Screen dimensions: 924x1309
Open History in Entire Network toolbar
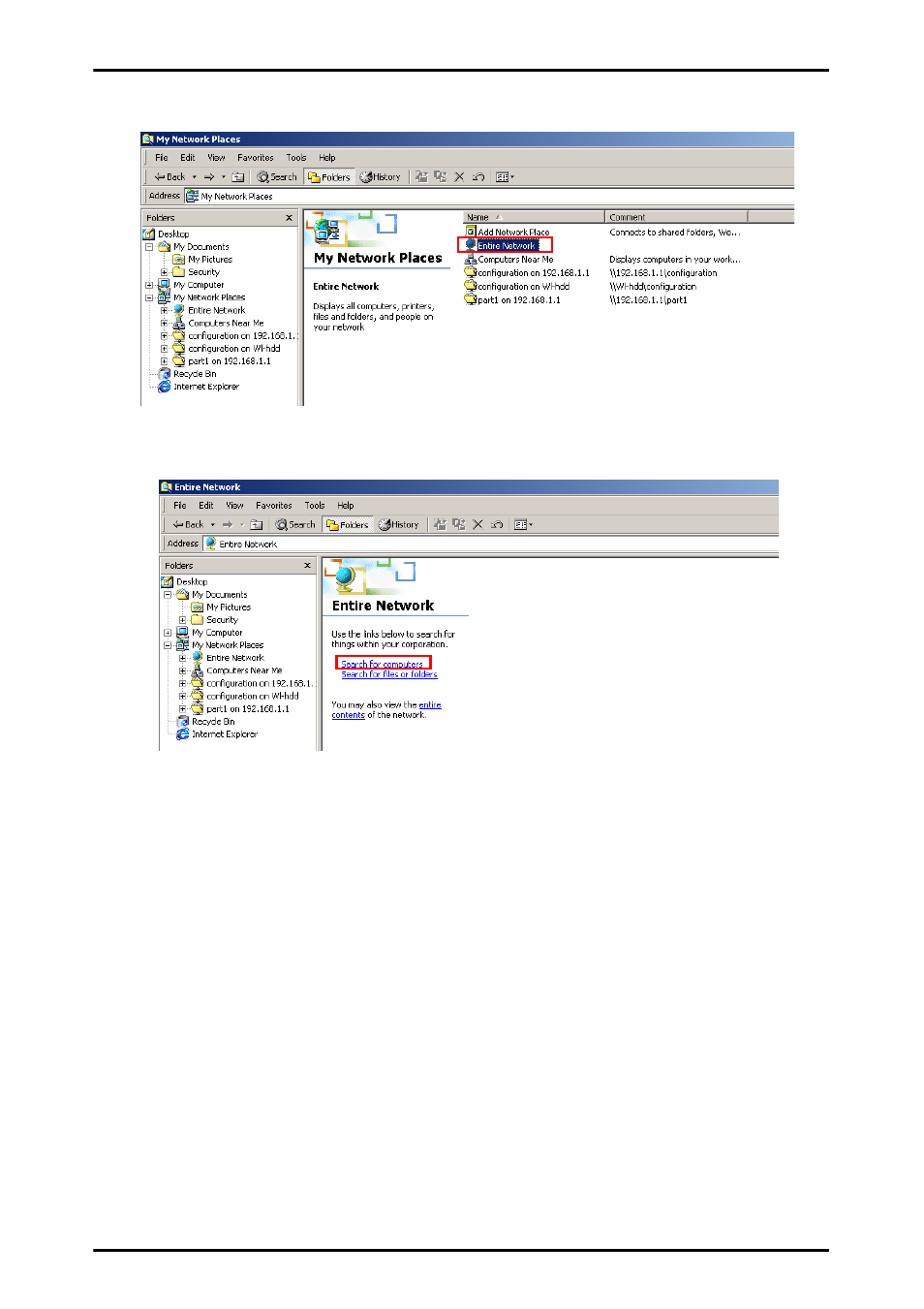pyautogui.click(x=398, y=525)
